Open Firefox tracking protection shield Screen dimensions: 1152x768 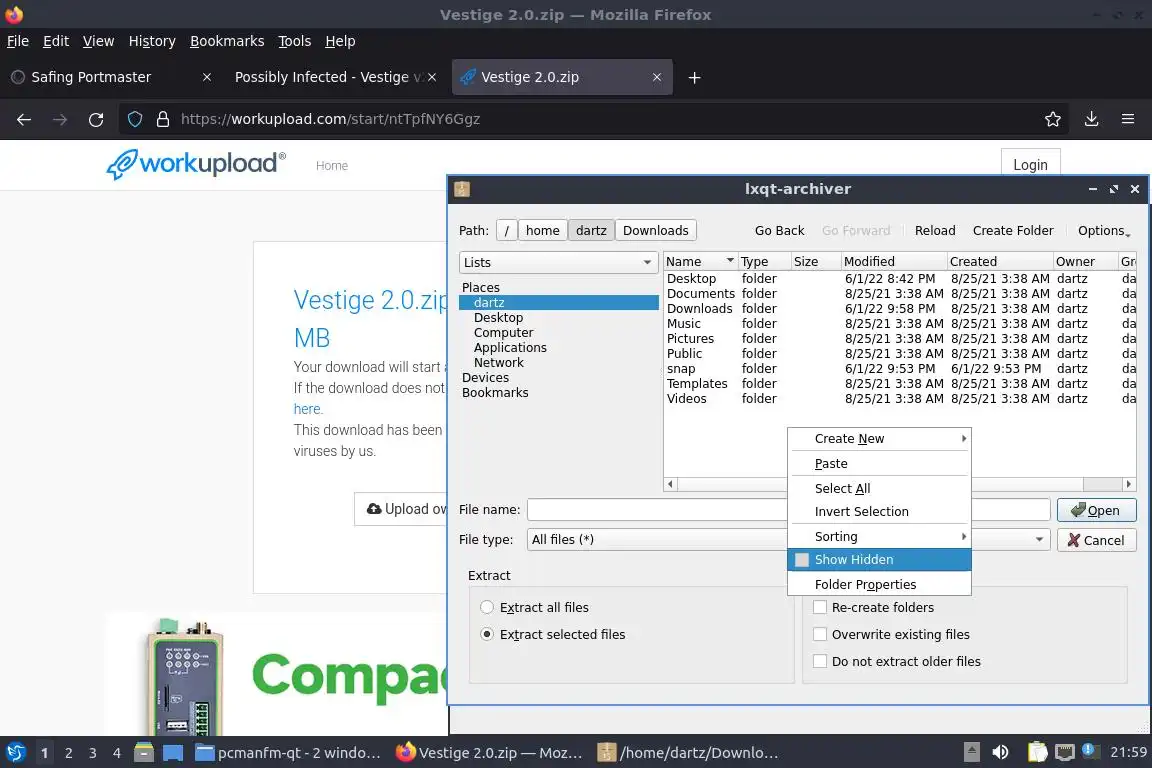135,119
